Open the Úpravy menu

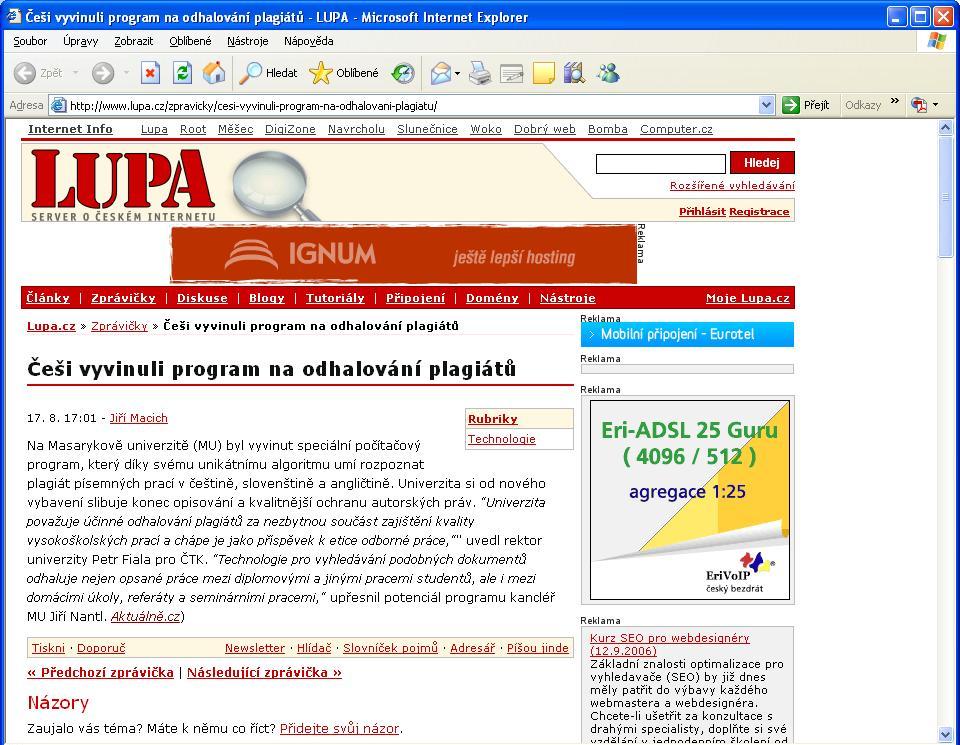pos(80,41)
